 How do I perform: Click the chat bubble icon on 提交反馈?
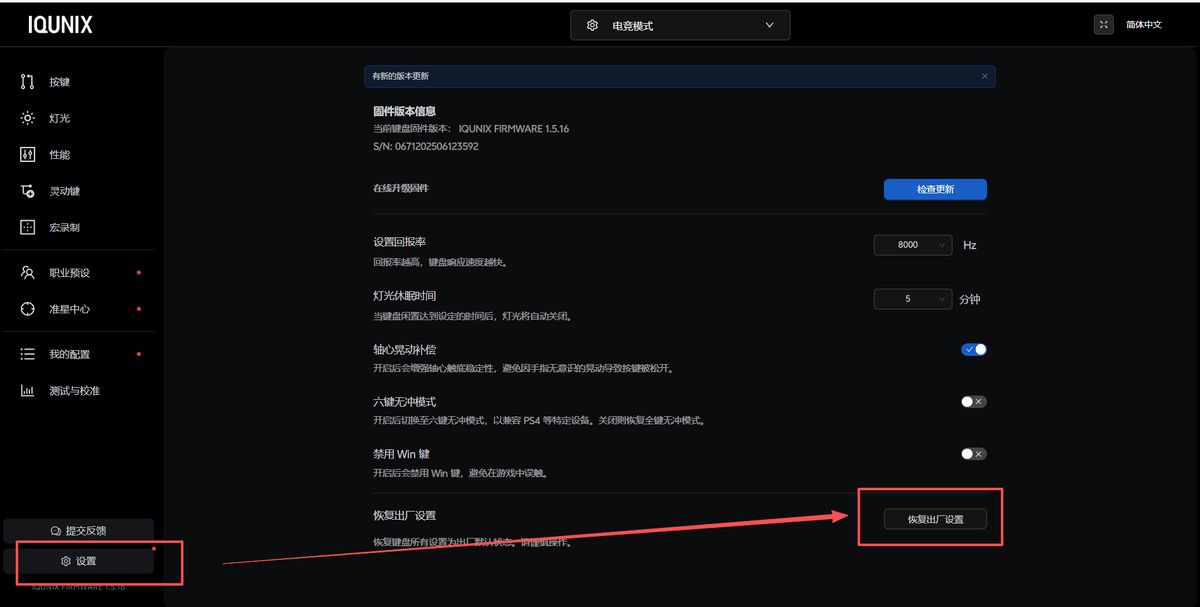pyautogui.click(x=56, y=530)
